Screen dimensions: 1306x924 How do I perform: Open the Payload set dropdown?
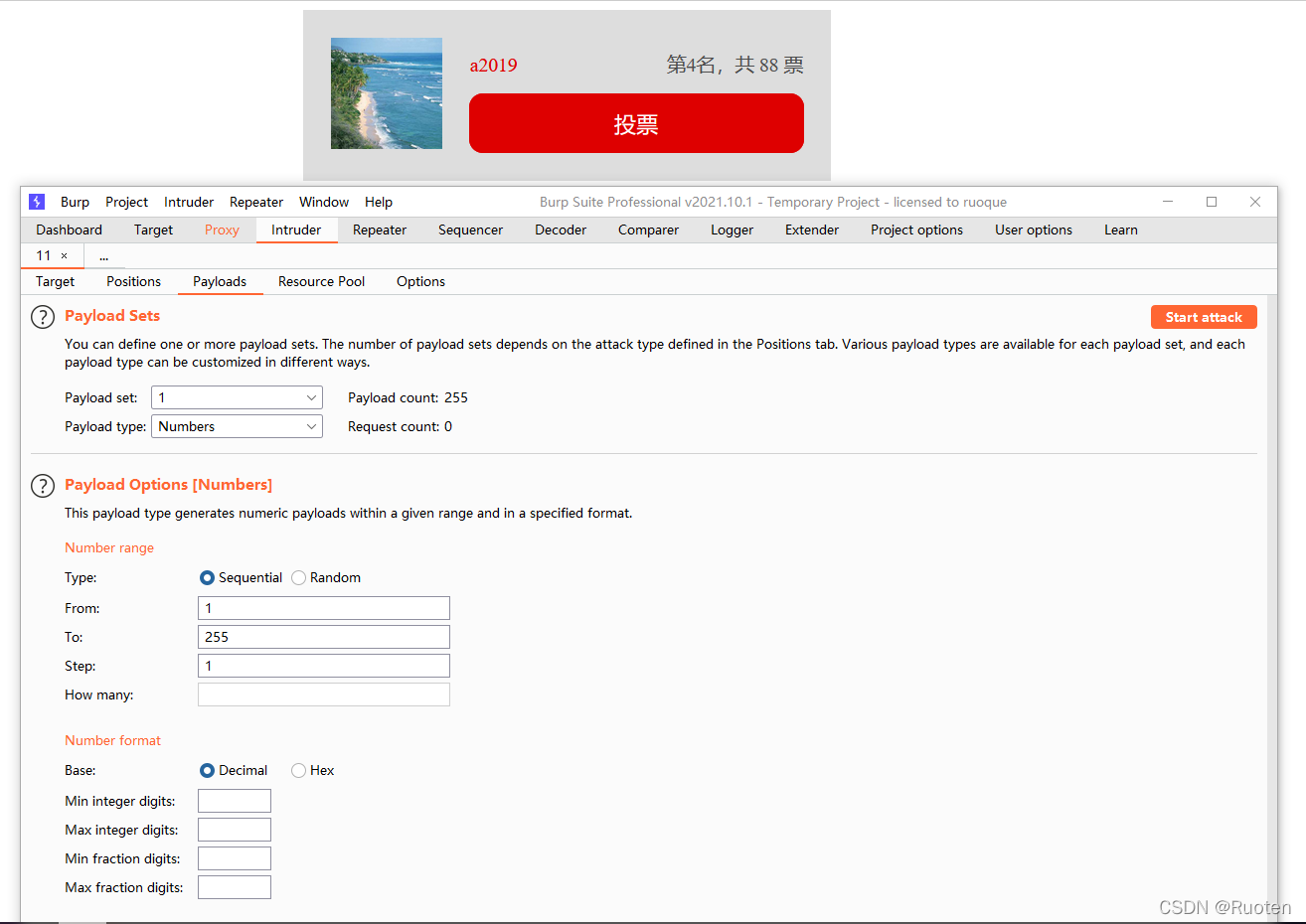tap(237, 397)
